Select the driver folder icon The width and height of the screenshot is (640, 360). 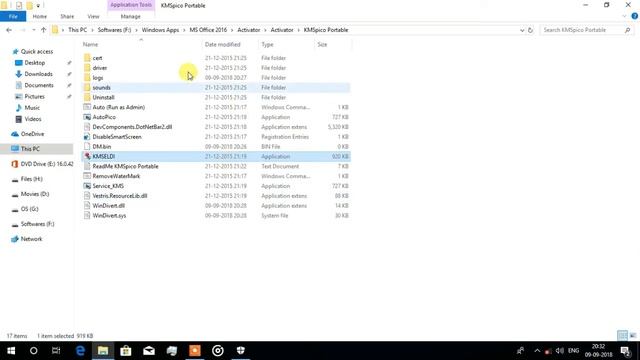click(87, 68)
